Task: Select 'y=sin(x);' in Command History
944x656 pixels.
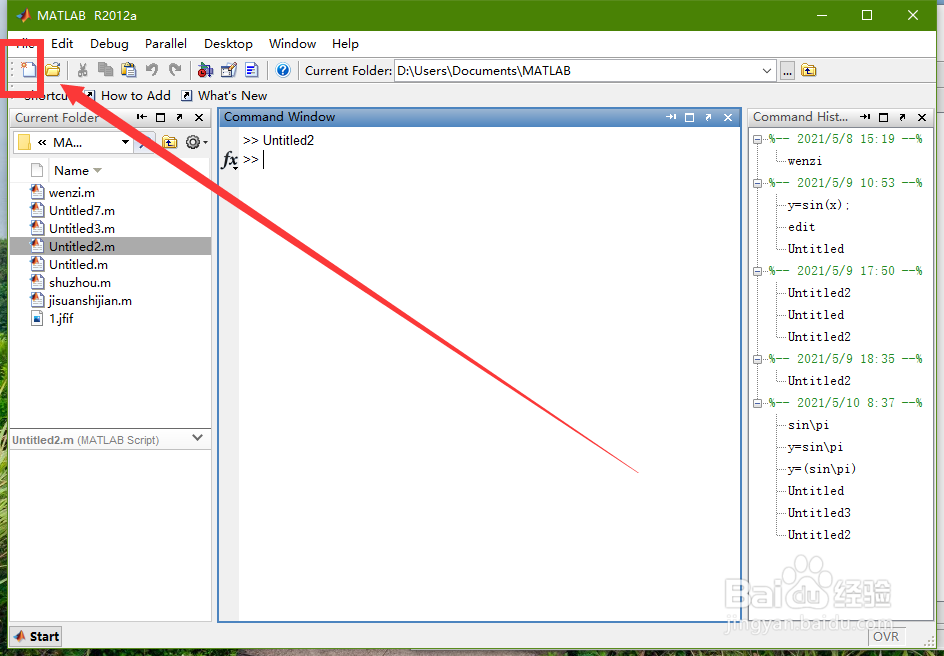Action: (x=818, y=205)
